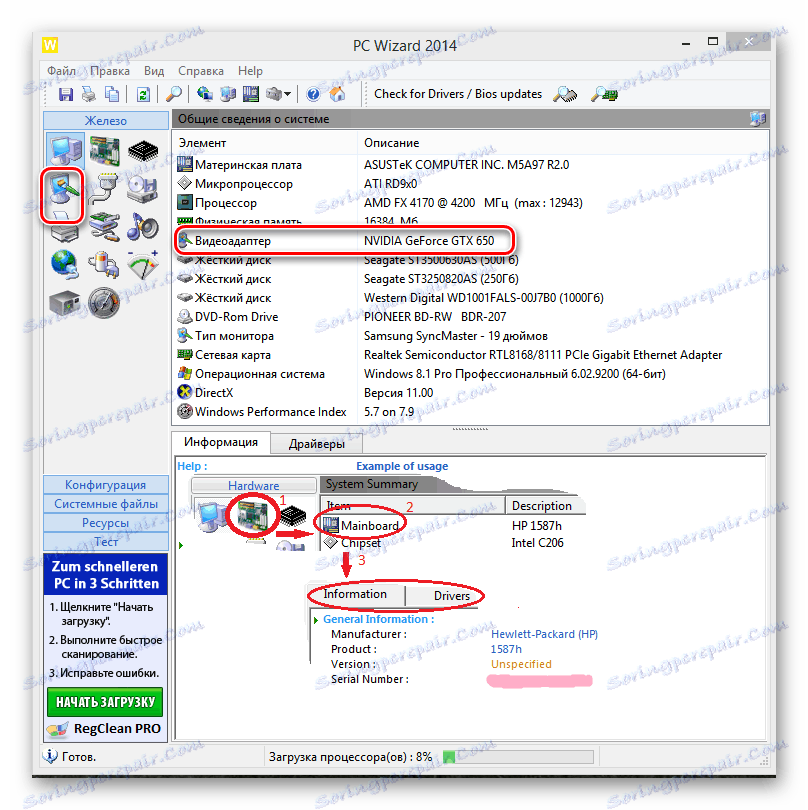Select the DirectX row

470,393
